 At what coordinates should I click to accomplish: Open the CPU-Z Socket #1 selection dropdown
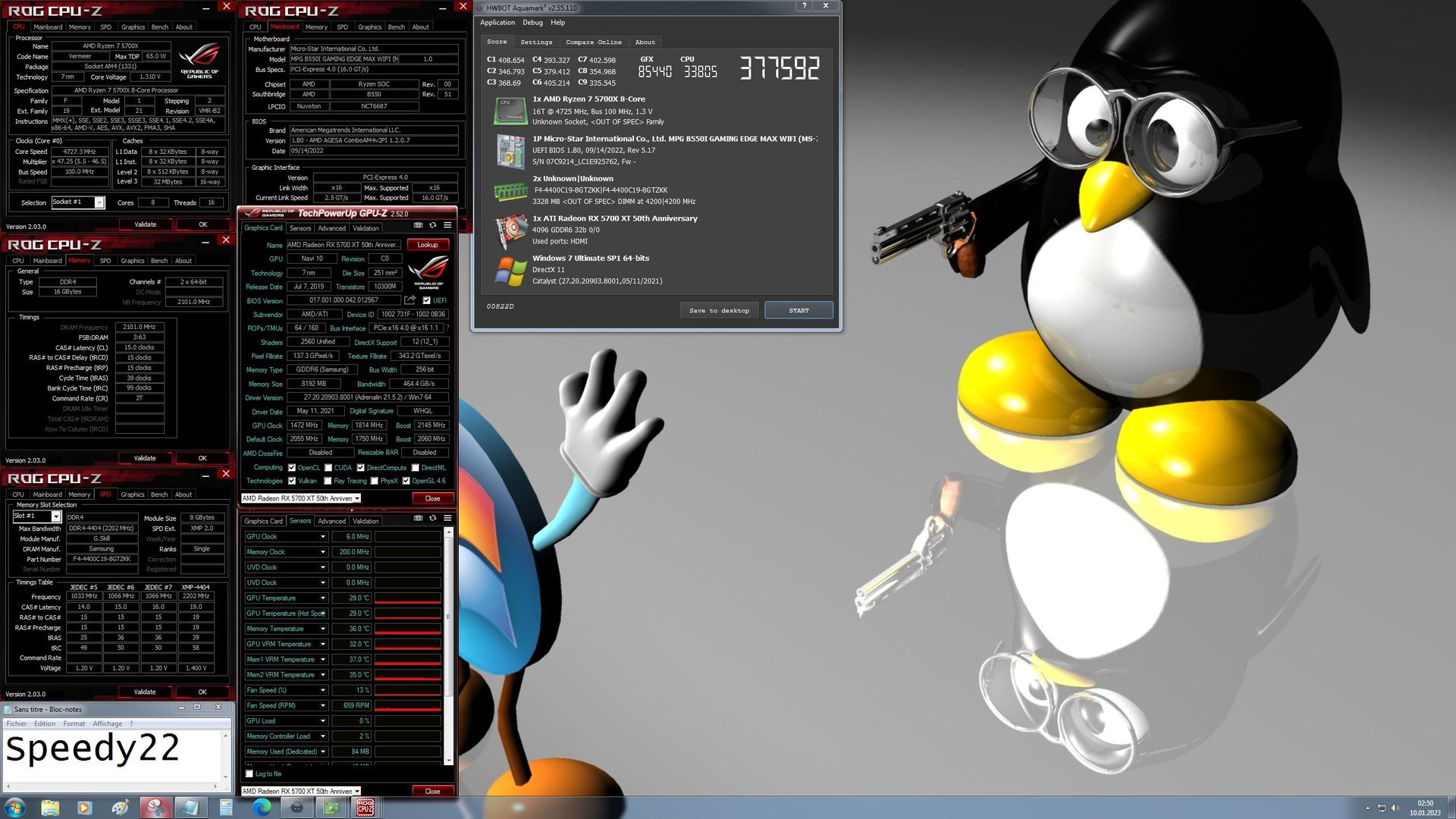[x=99, y=202]
